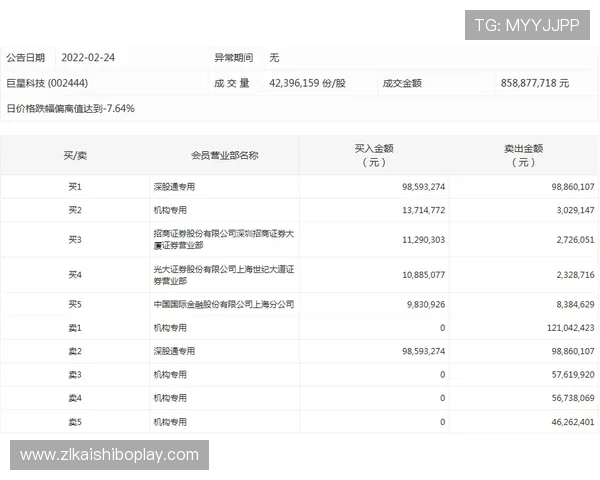This screenshot has width=600, height=480.
Task: Click the 会员营业部名称 column header
Action: (x=225, y=155)
